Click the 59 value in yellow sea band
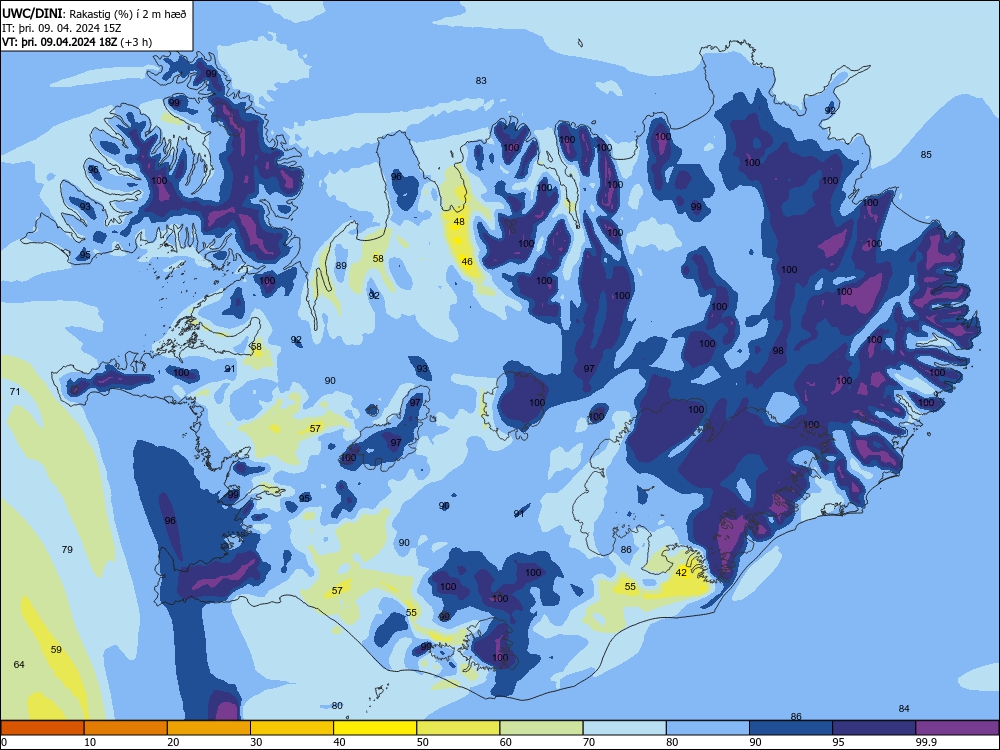 pos(56,649)
